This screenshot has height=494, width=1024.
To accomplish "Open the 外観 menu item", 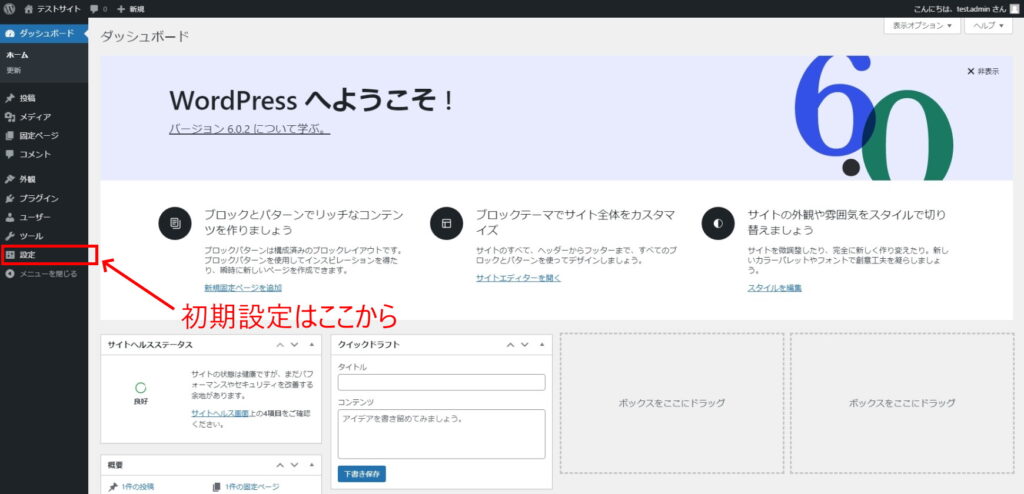I will click(28, 179).
